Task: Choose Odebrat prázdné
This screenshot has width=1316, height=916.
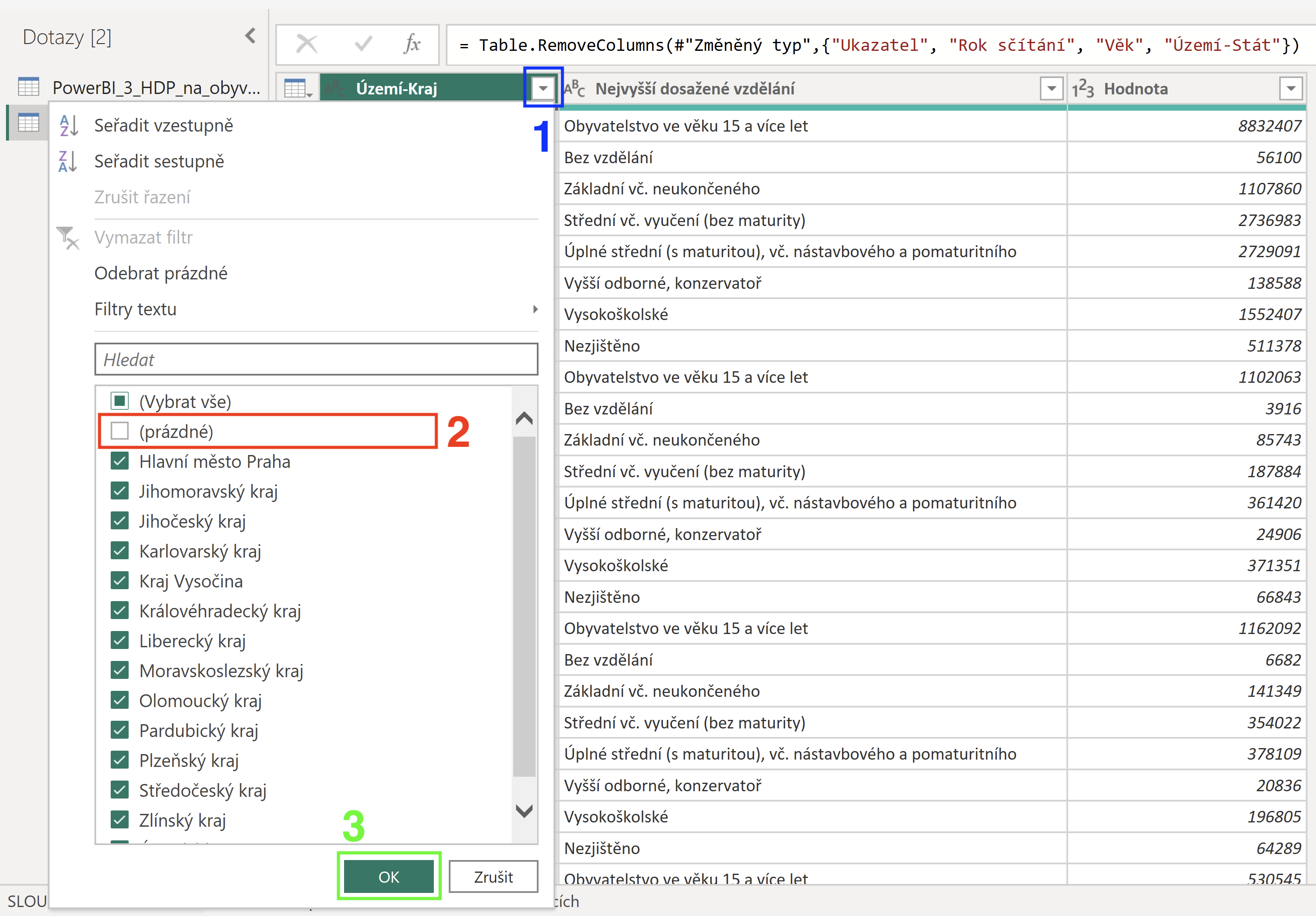Action: [160, 273]
